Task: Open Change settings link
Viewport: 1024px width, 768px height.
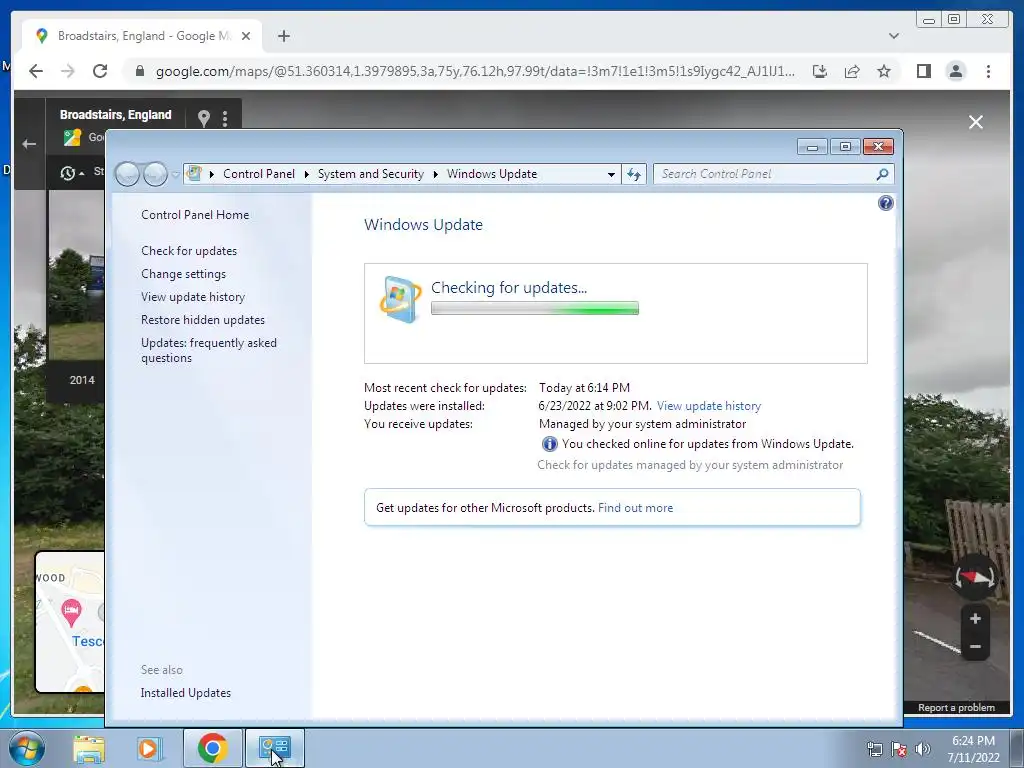Action: tap(184, 274)
